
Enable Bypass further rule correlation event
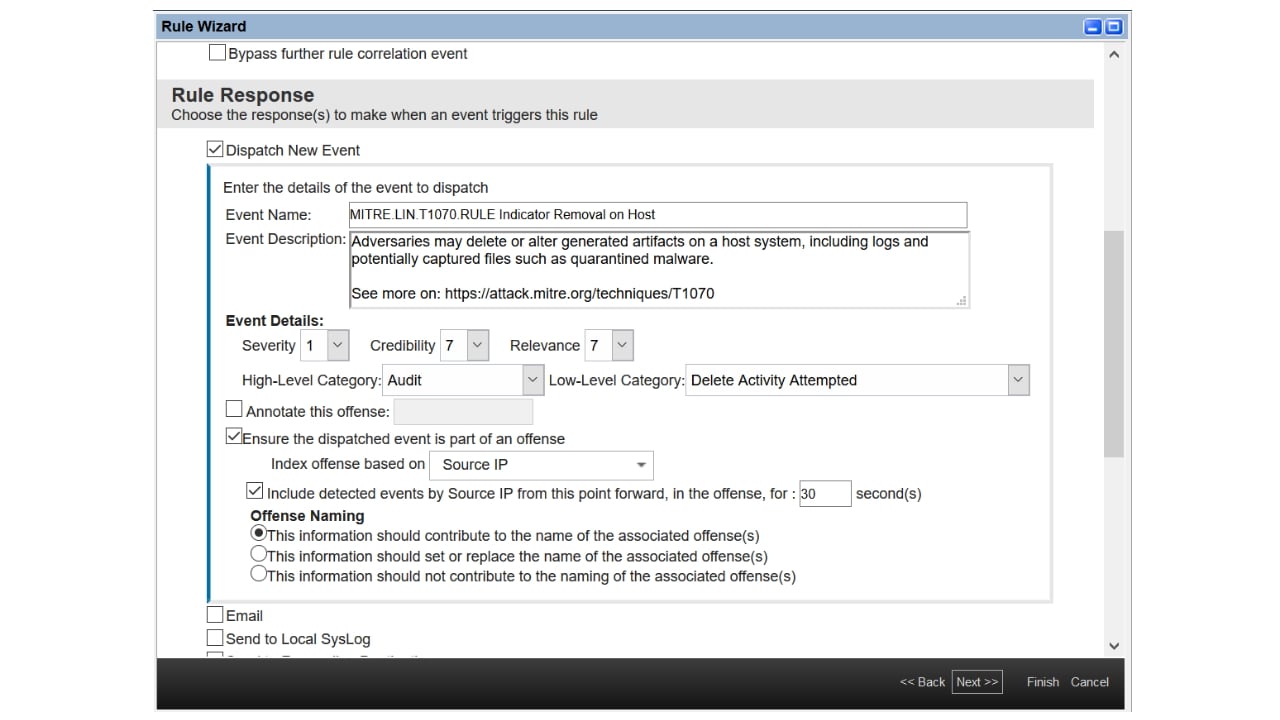[217, 52]
